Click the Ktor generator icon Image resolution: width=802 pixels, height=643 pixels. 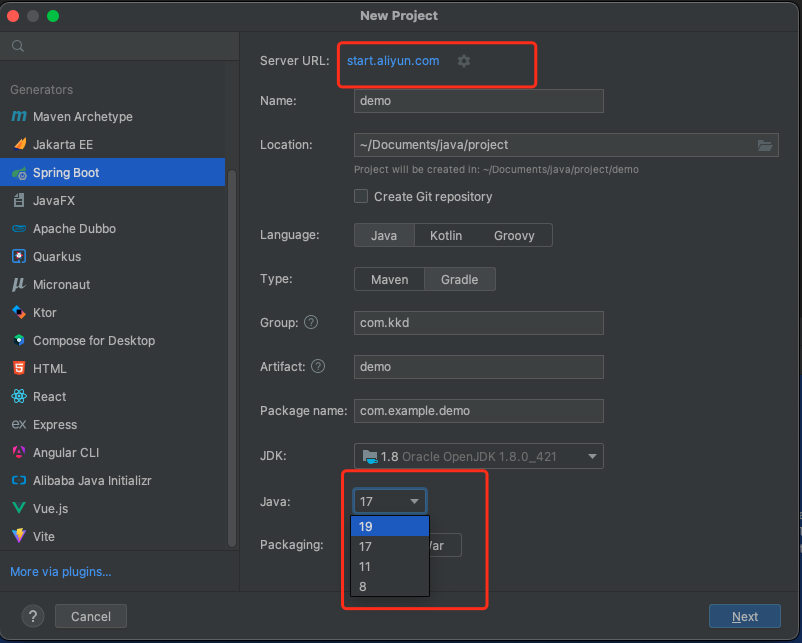(x=19, y=313)
